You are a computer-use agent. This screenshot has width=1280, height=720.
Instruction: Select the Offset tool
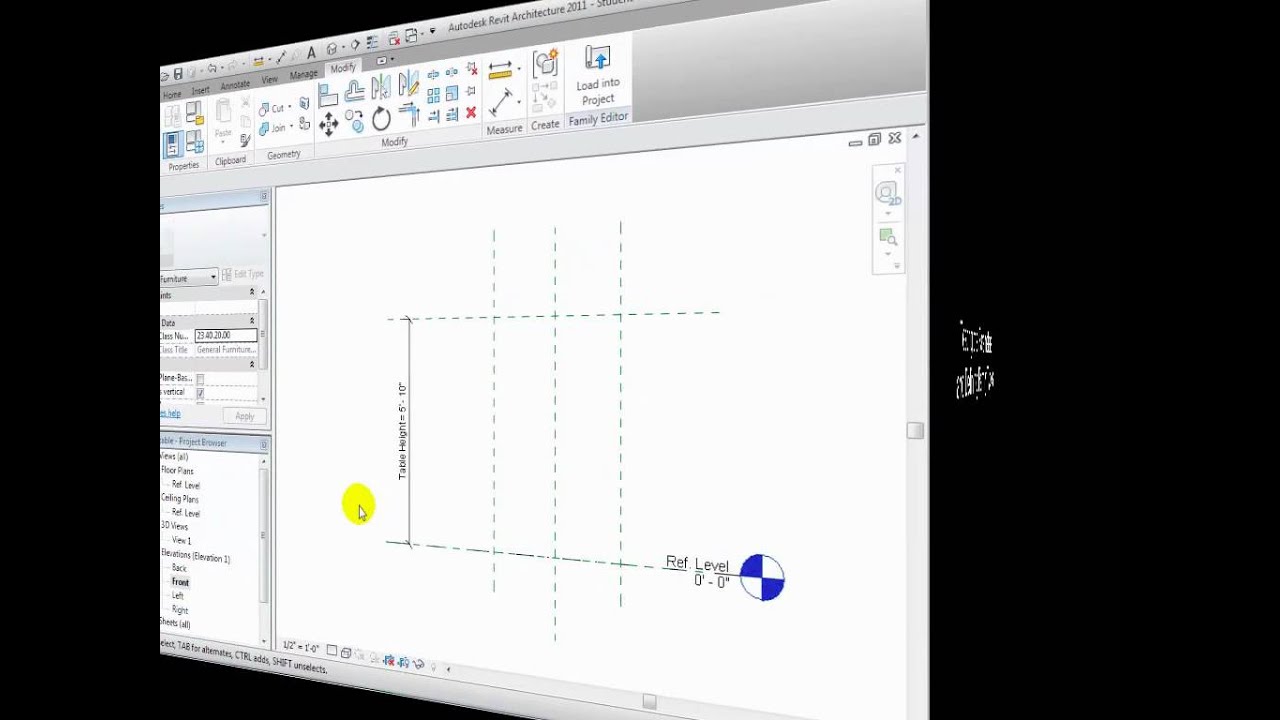tap(355, 91)
